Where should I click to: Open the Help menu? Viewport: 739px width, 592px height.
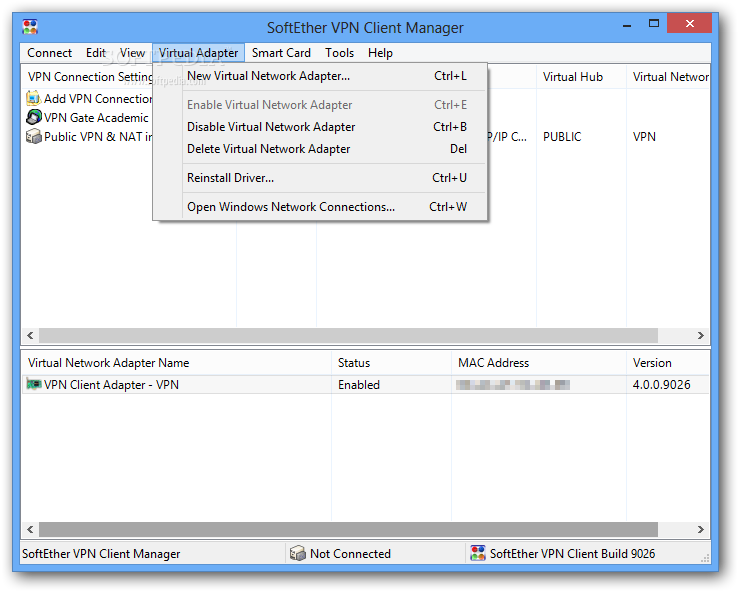tap(380, 53)
